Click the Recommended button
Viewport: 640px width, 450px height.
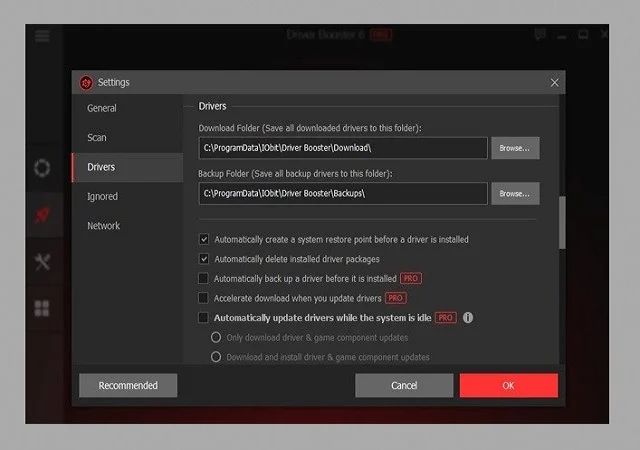point(128,385)
